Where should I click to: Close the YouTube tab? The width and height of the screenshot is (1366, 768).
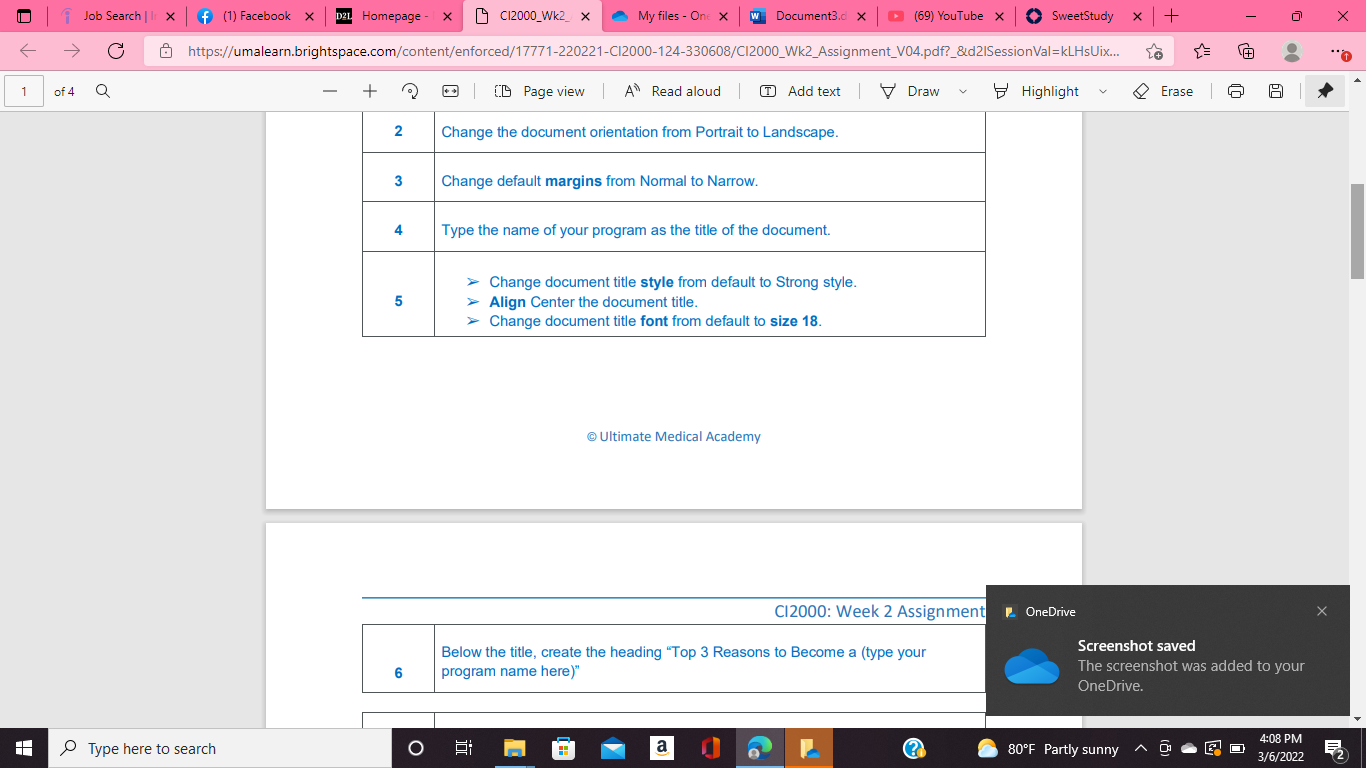999,16
